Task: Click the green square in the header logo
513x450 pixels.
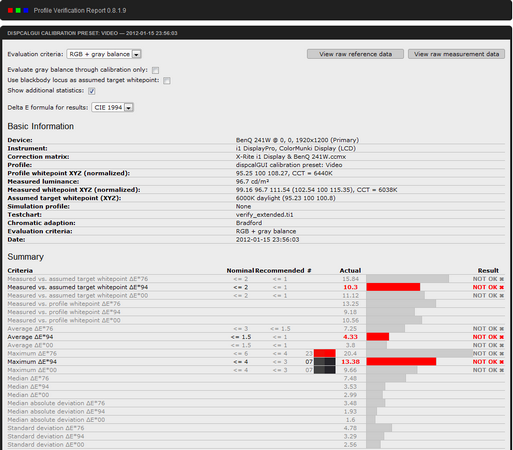Action: point(18,10)
